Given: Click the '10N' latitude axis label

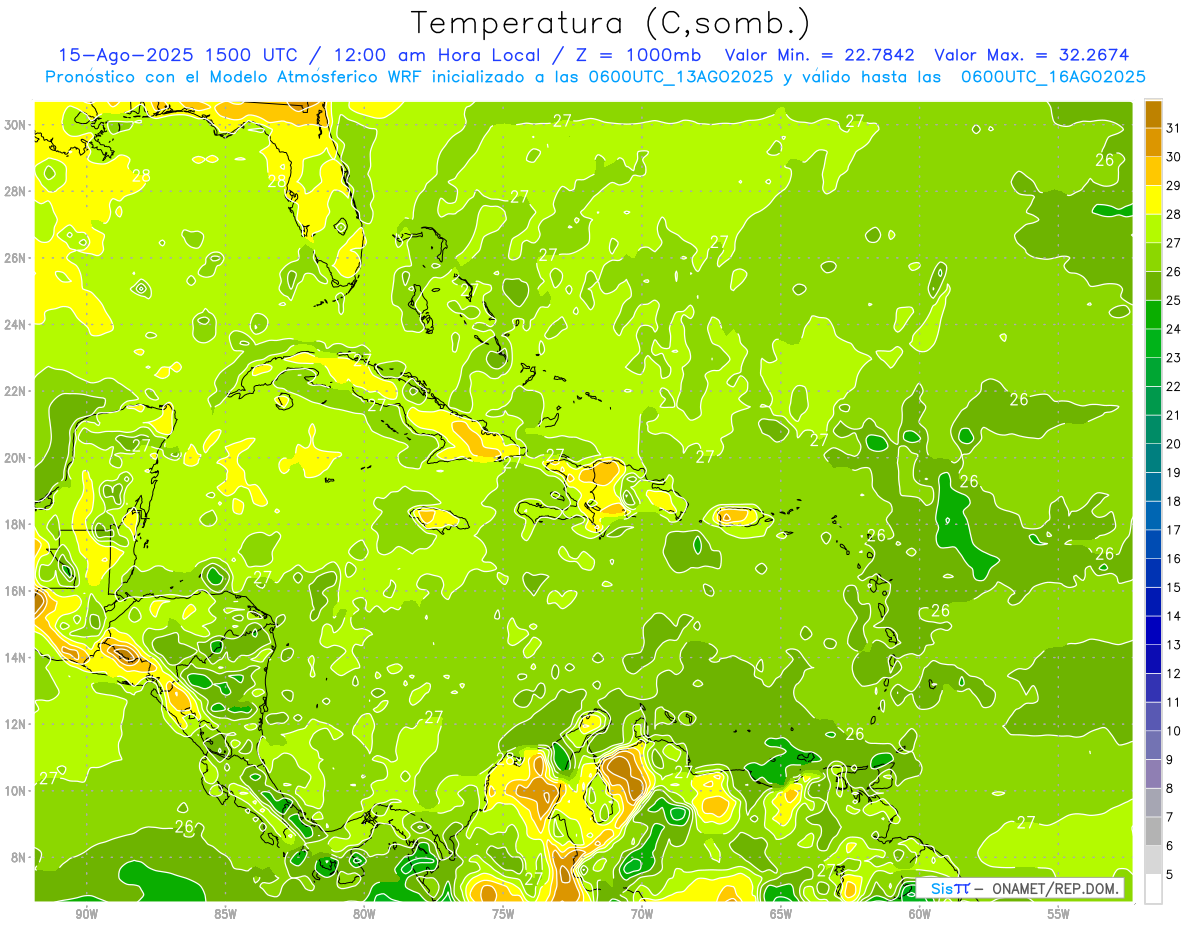Looking at the screenshot, I should click(17, 791).
